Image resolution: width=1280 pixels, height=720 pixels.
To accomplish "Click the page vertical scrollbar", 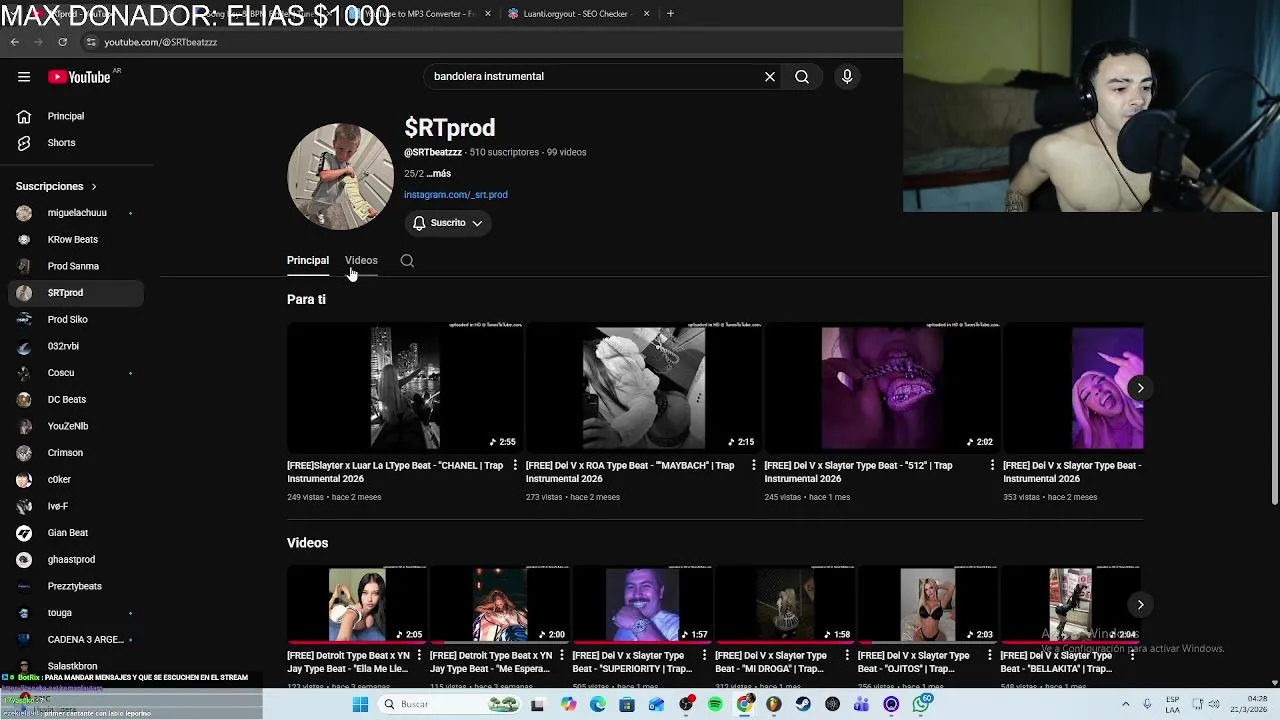I will (1274, 360).
